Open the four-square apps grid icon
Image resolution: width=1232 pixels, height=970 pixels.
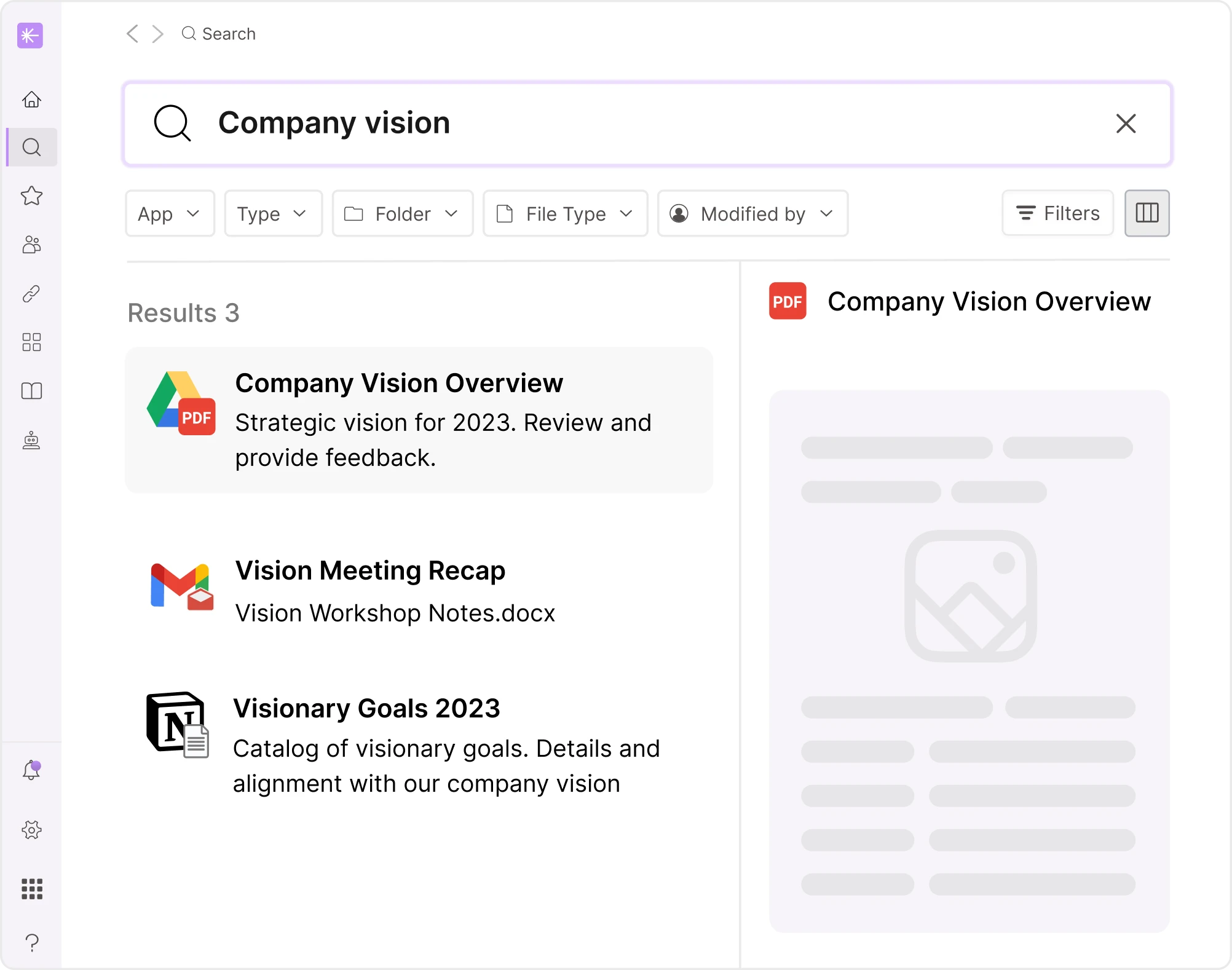tap(31, 342)
